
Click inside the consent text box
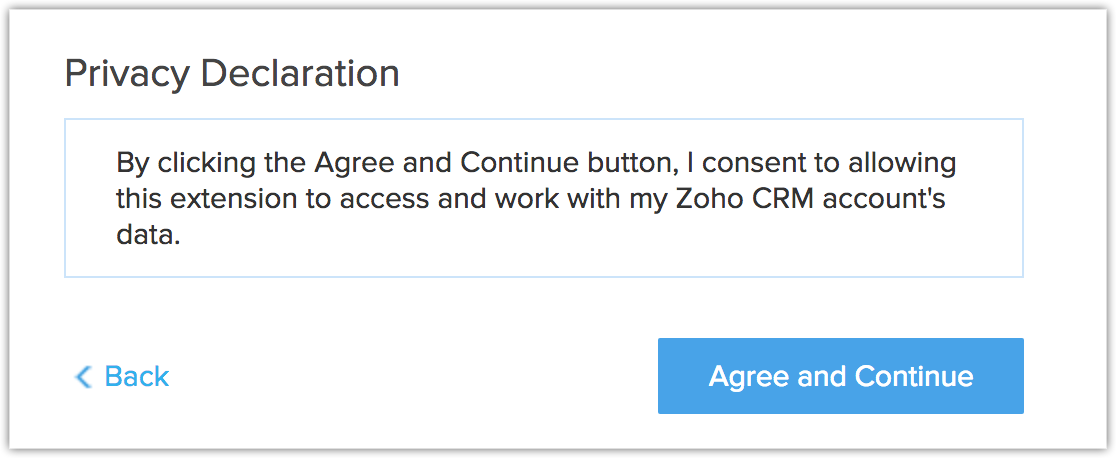click(543, 198)
